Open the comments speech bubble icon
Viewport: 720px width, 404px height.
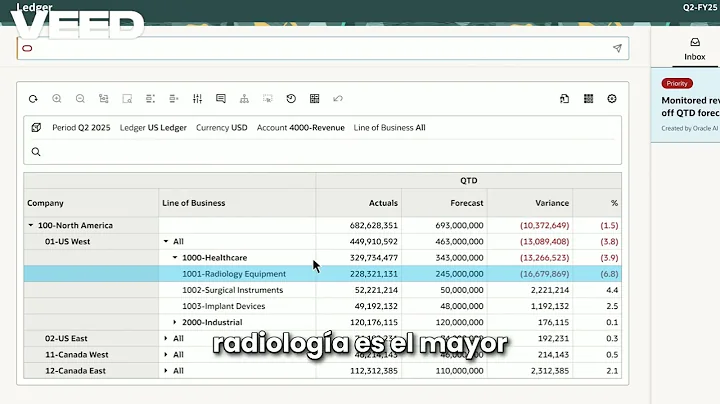(x=221, y=99)
